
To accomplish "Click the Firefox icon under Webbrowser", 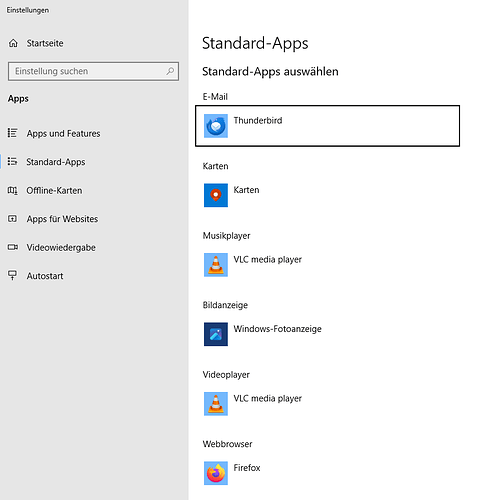I will [216, 473].
